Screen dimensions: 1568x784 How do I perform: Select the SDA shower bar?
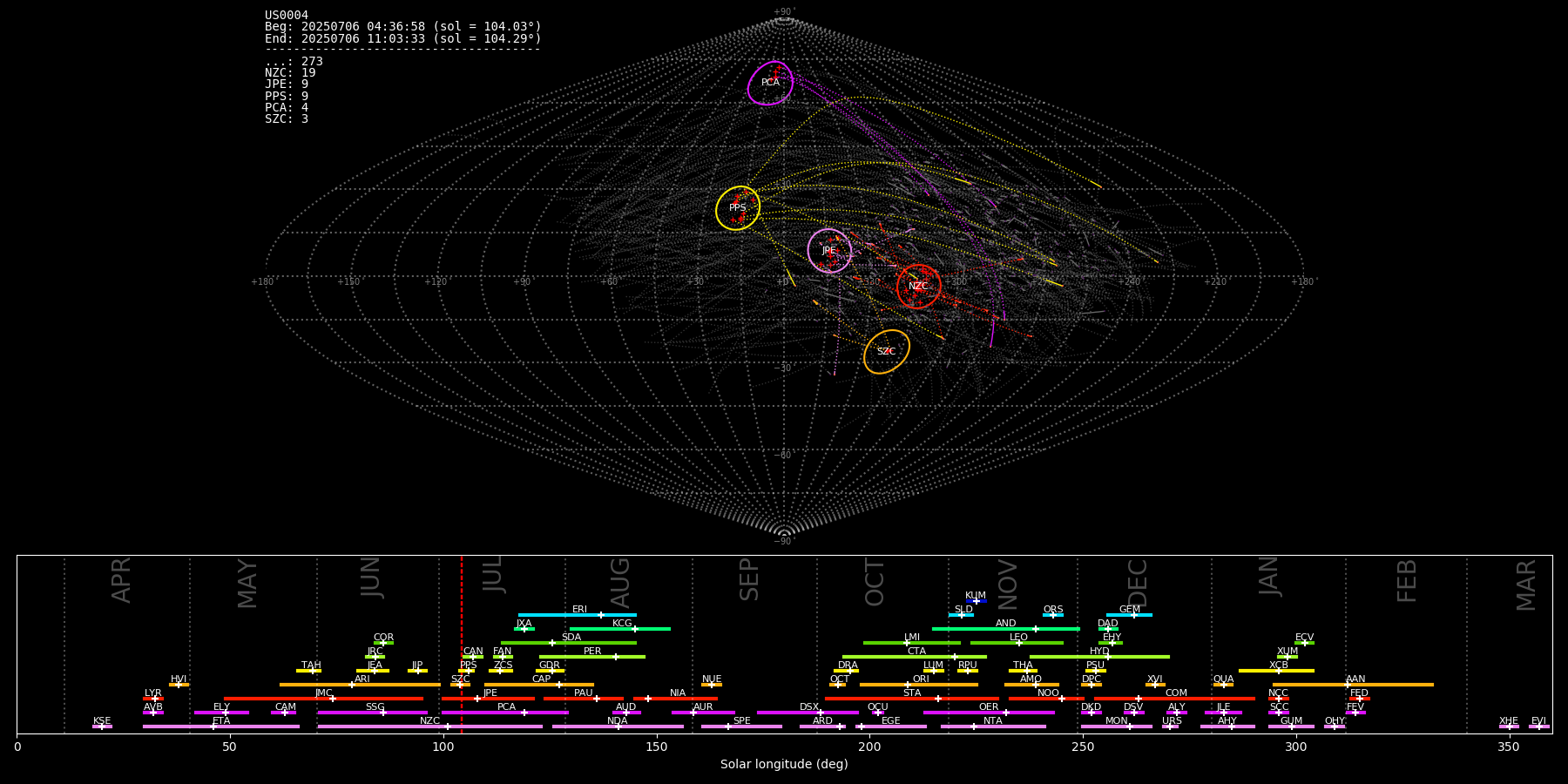[x=569, y=643]
